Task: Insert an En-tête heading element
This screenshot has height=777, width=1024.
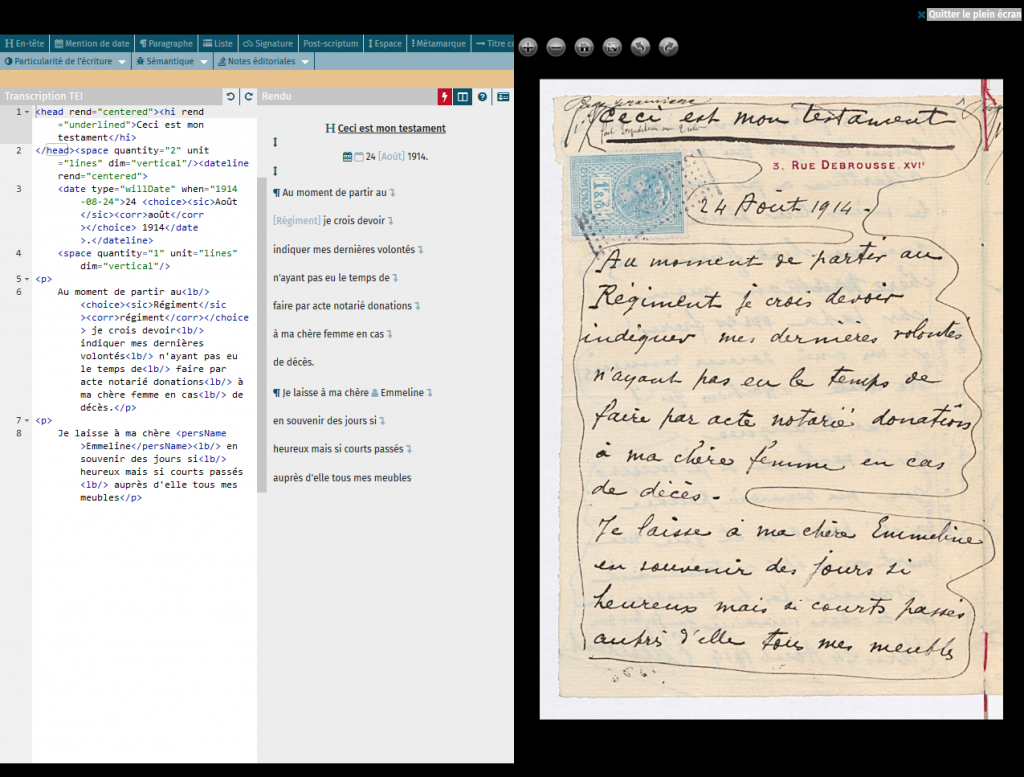Action: 25,43
